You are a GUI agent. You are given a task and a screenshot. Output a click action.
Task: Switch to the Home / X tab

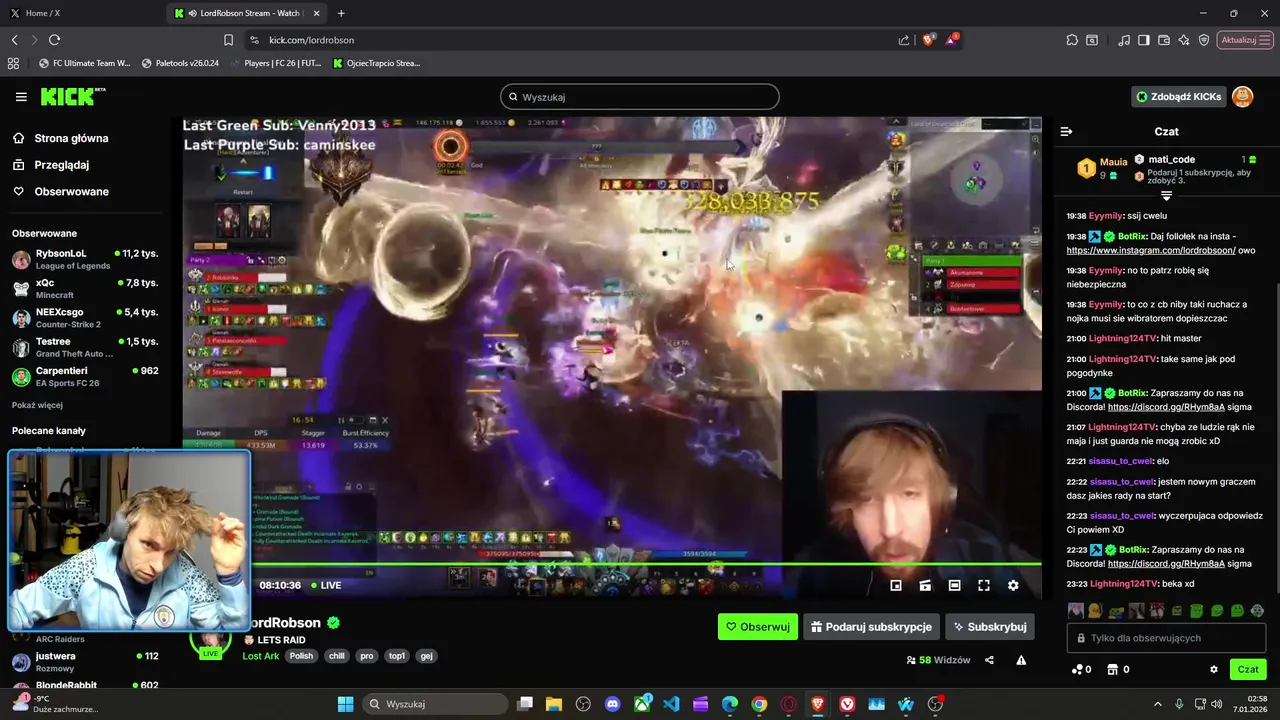tap(80, 13)
